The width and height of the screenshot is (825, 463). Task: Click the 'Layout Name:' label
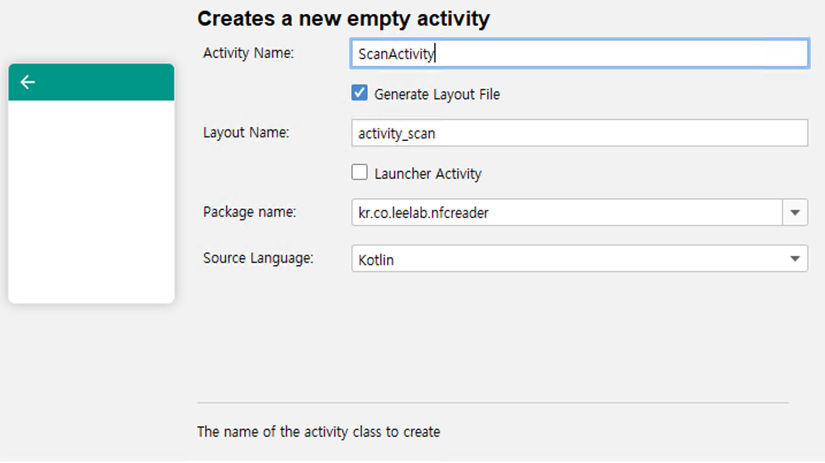pyautogui.click(x=246, y=133)
